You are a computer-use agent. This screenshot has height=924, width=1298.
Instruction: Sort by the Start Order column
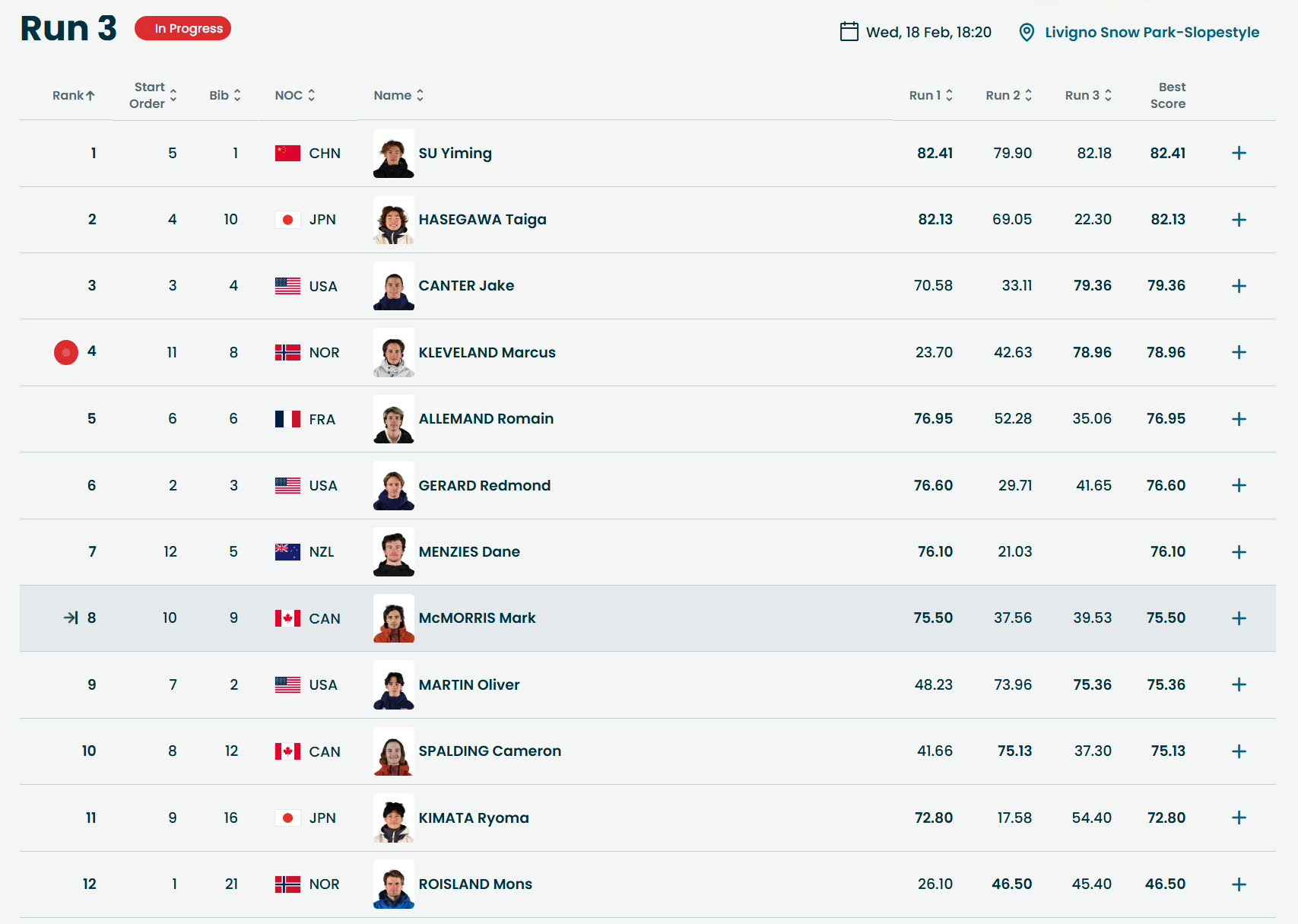[153, 95]
